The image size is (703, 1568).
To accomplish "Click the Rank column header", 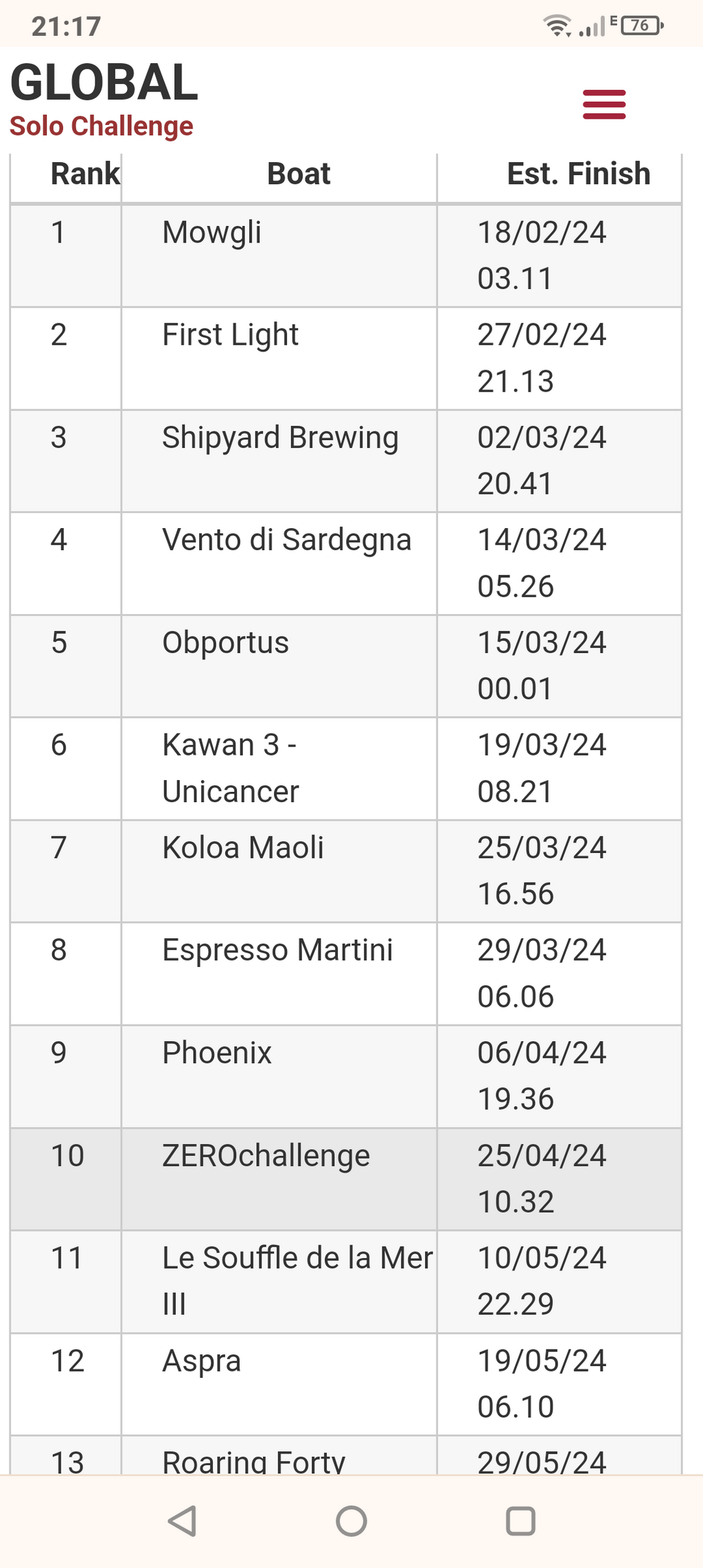I will pyautogui.click(x=85, y=174).
